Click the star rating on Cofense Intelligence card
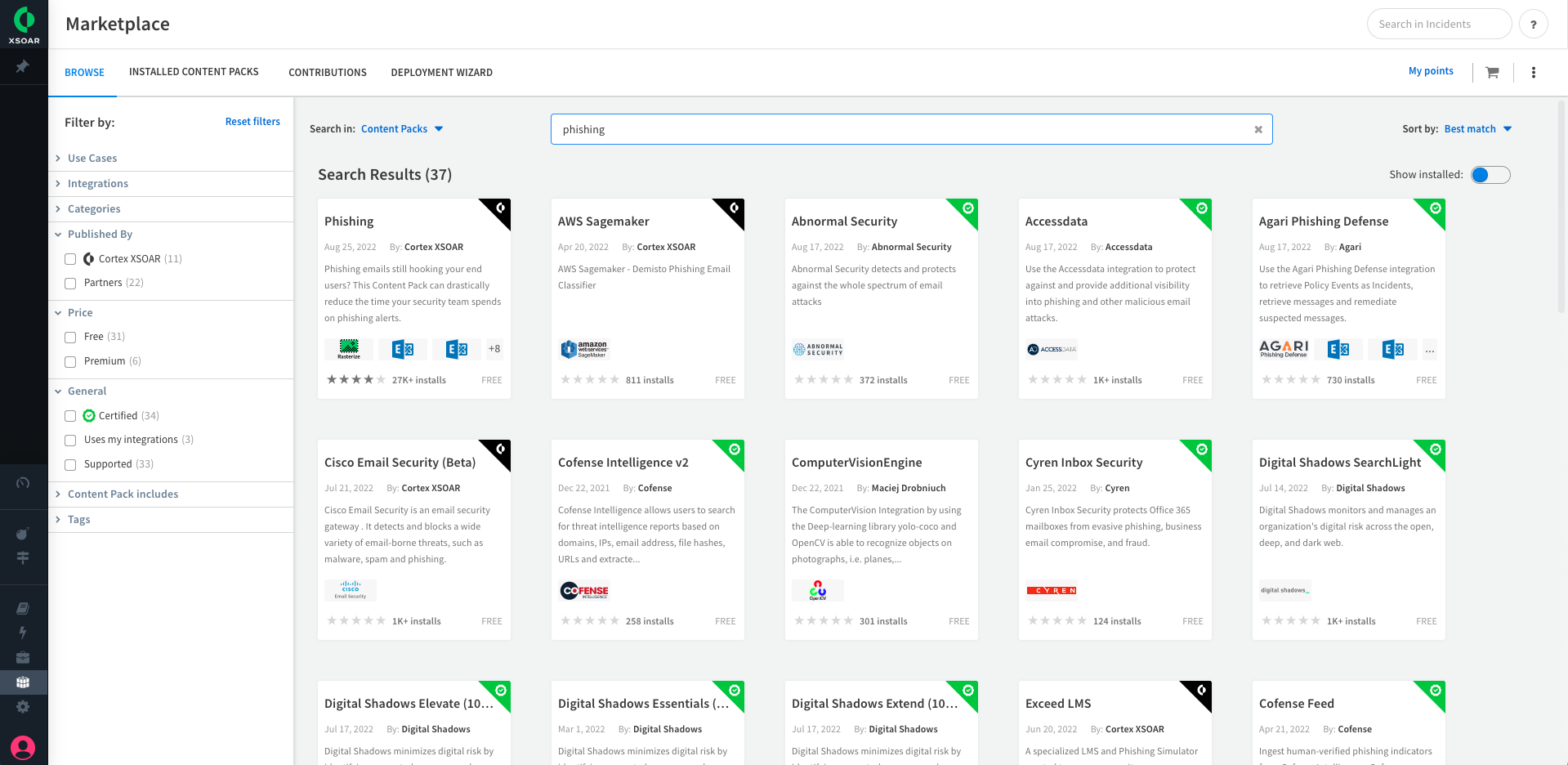 590,621
